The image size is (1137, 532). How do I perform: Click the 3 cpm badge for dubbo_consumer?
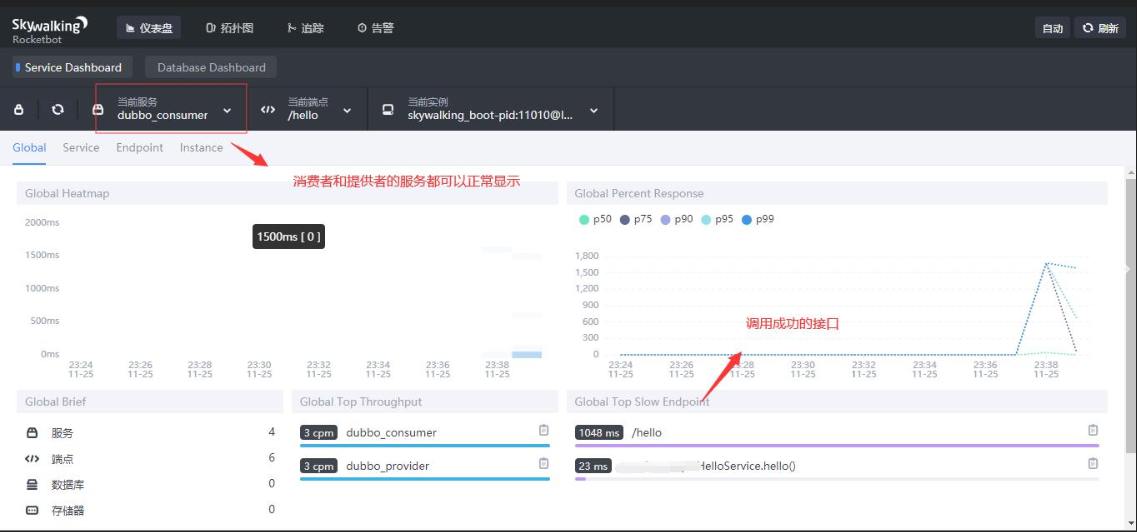(319, 433)
